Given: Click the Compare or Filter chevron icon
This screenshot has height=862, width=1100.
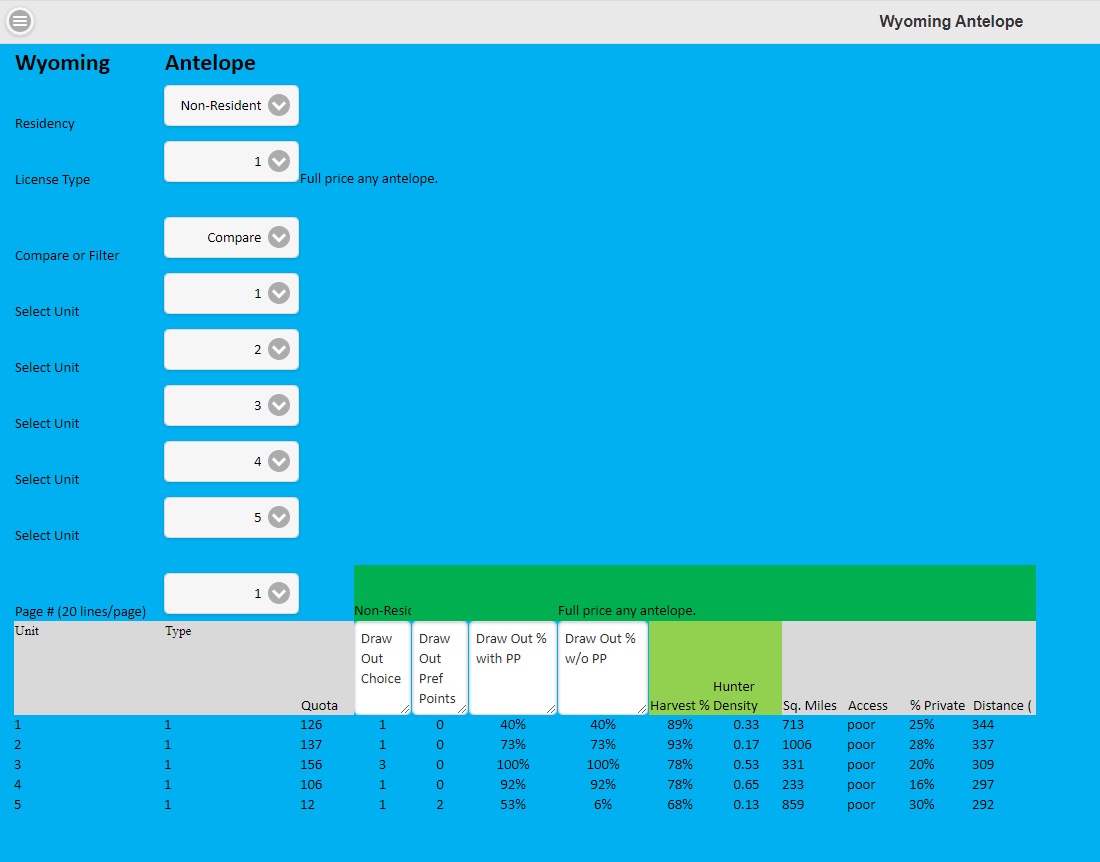Looking at the screenshot, I should click(x=279, y=238).
